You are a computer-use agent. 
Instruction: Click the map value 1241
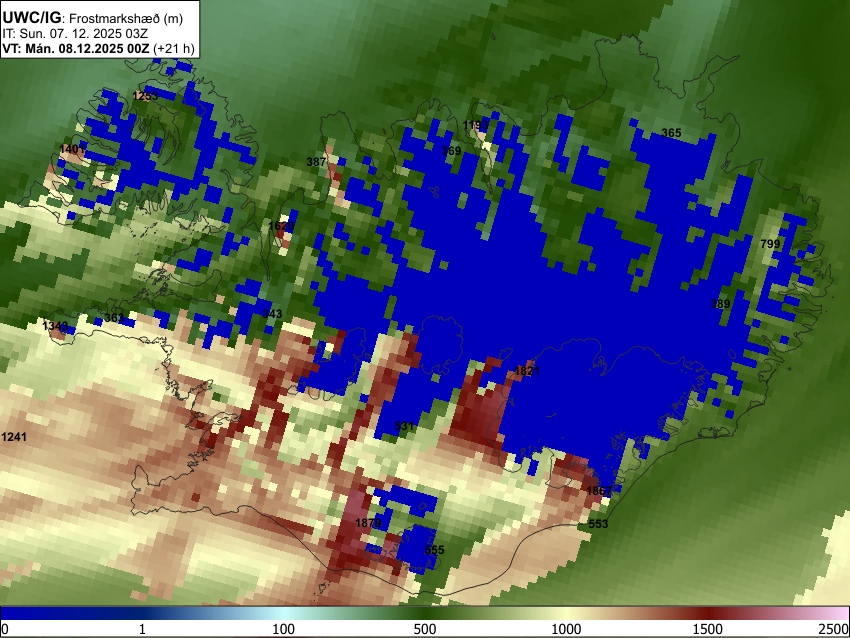[x=14, y=436]
